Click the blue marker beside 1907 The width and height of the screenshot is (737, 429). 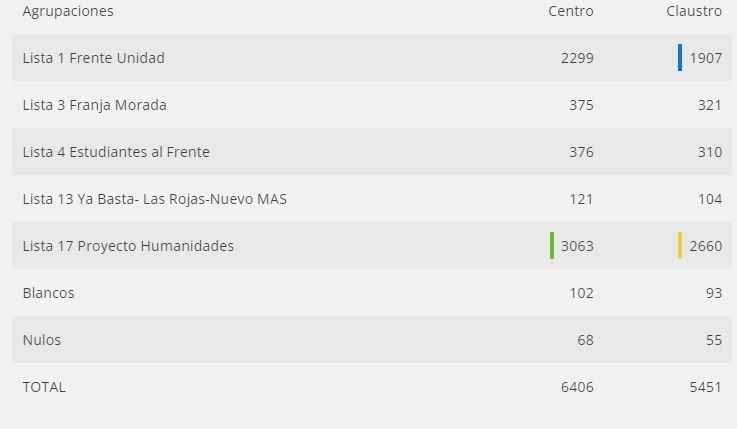tap(680, 58)
